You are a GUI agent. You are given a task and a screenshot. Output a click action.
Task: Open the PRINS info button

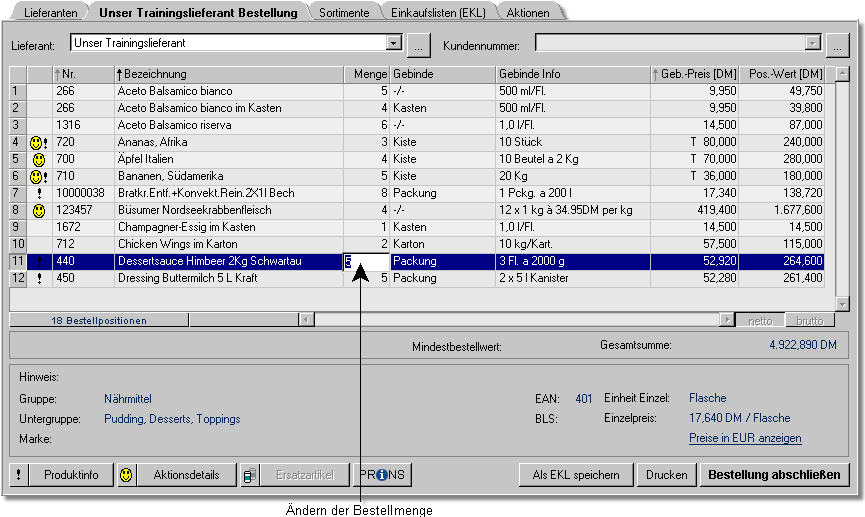click(x=382, y=475)
